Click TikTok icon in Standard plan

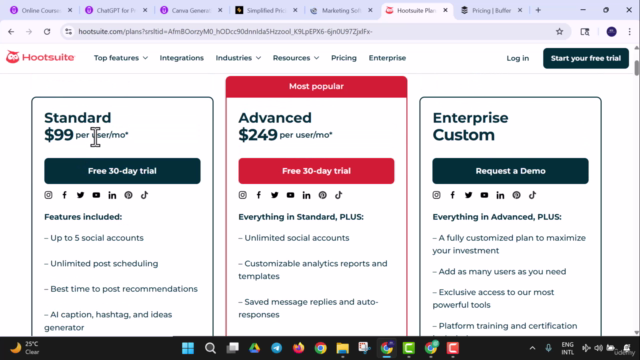144,195
